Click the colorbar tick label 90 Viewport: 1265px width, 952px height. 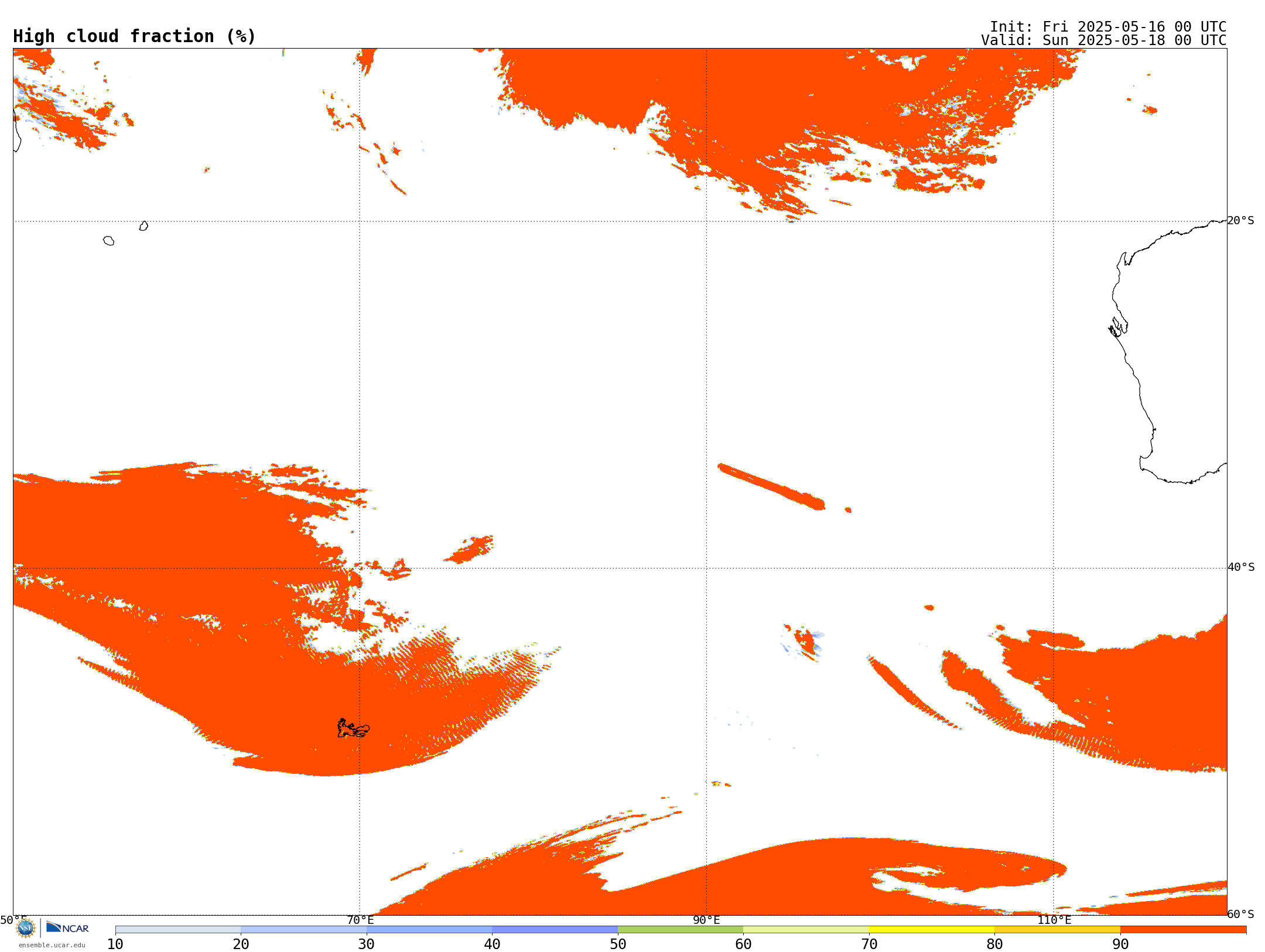(x=1120, y=944)
